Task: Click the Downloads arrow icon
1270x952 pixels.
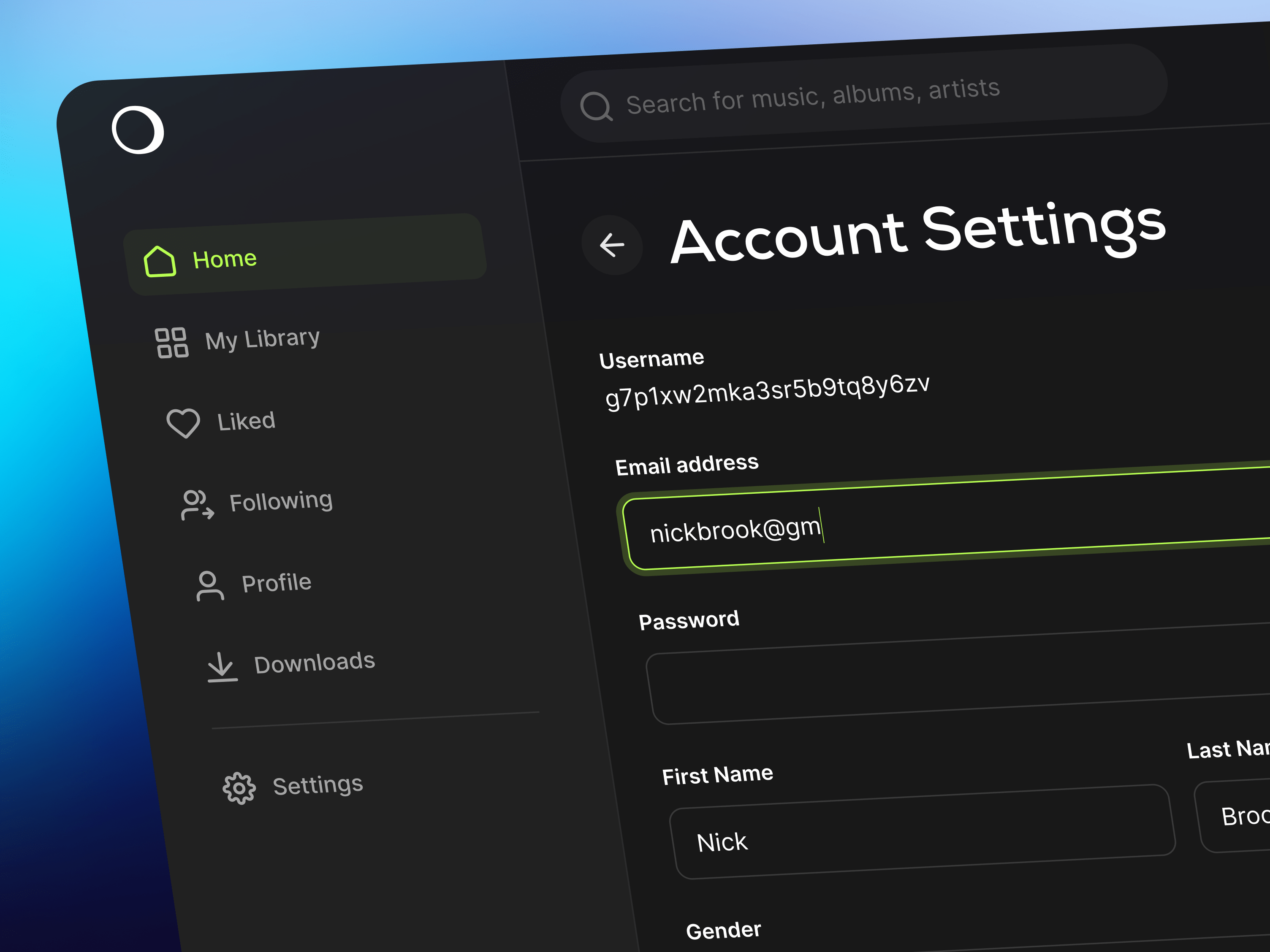Action: [x=222, y=667]
